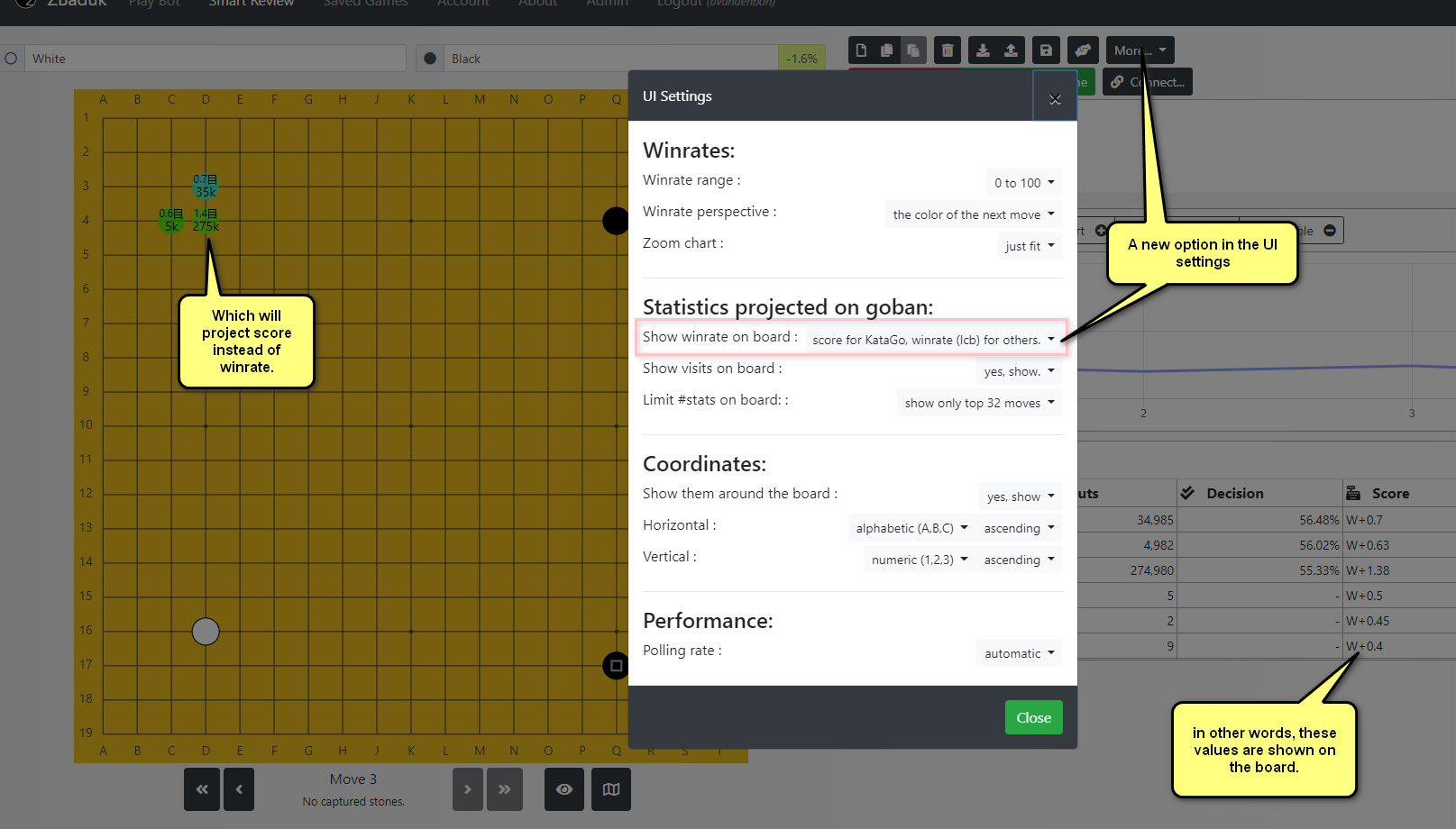Image resolution: width=1456 pixels, height=829 pixels.
Task: Click the new game document icon
Action: tap(861, 50)
